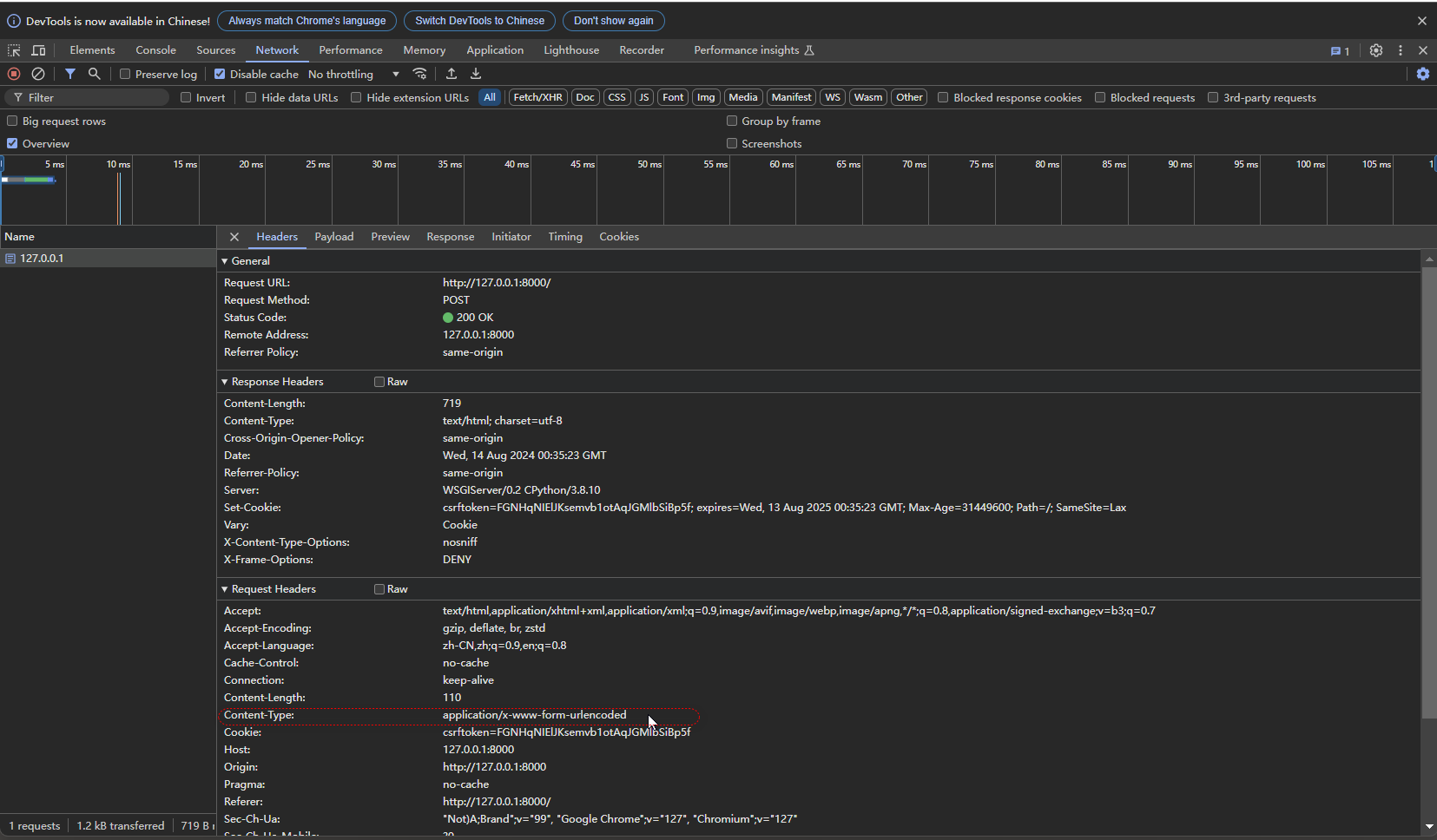Image resolution: width=1437 pixels, height=840 pixels.
Task: Click Switch DevTools to Chinese
Action: [480, 21]
